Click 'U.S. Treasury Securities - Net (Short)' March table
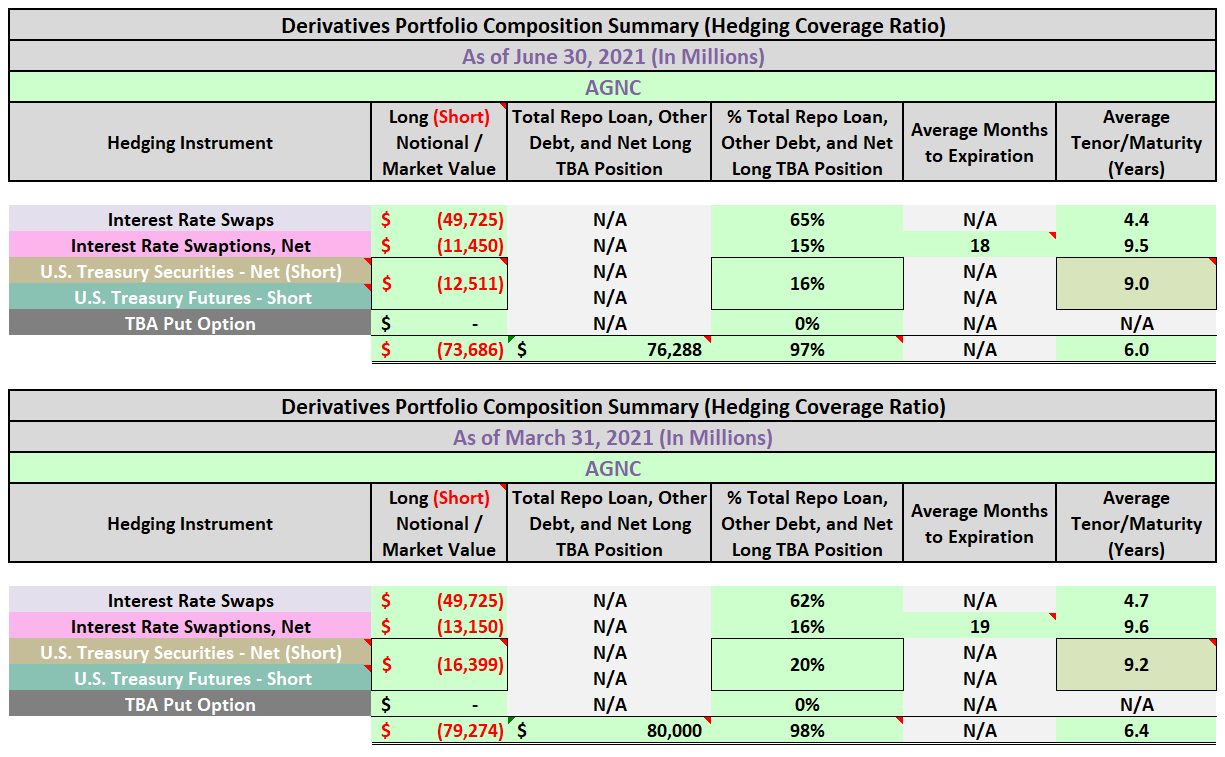The height and width of the screenshot is (757, 1225). point(190,653)
